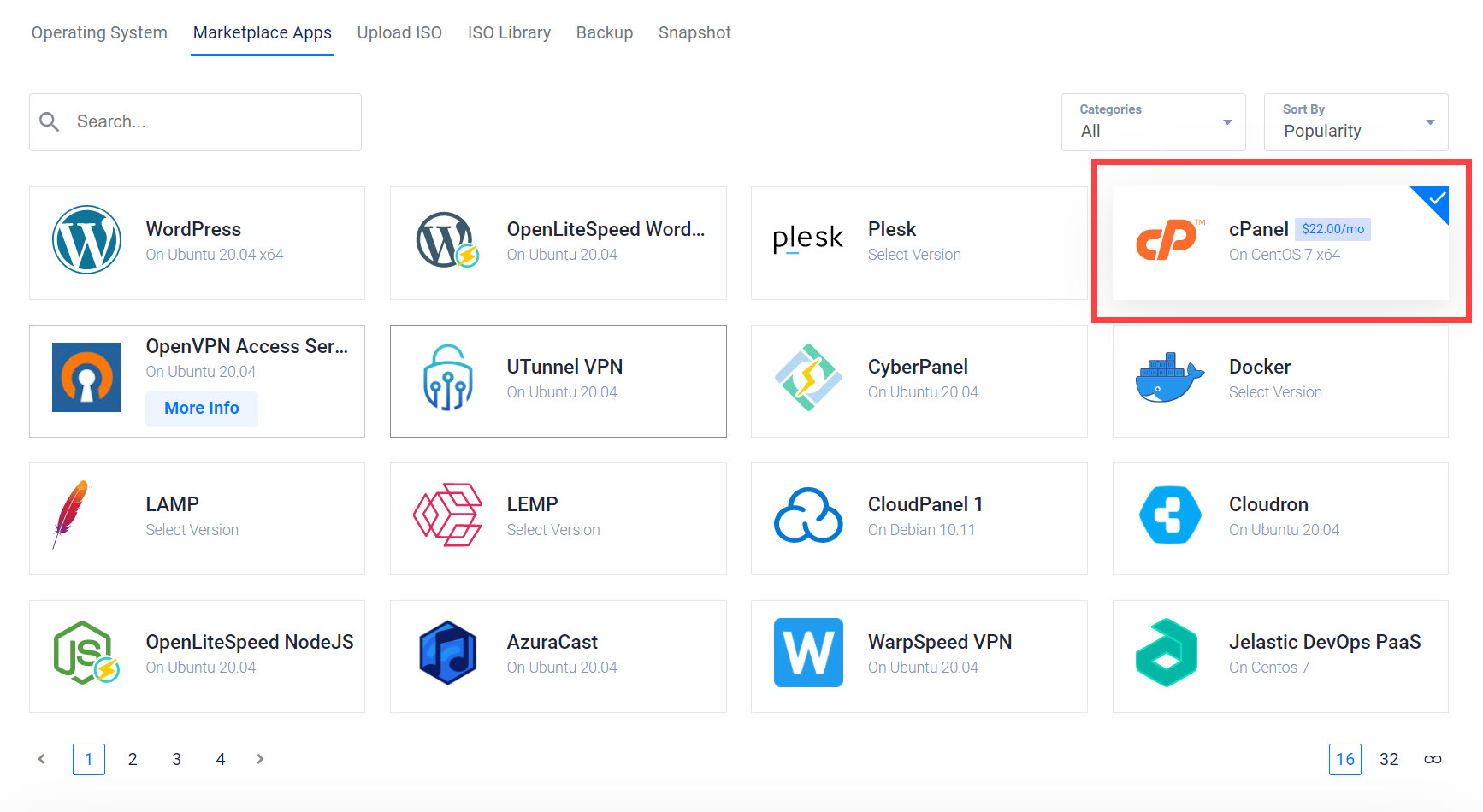Open the Categories dropdown

click(1153, 122)
